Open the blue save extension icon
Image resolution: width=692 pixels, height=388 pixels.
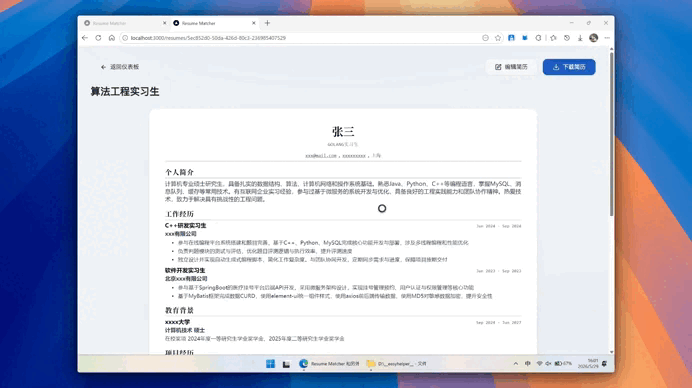point(511,38)
